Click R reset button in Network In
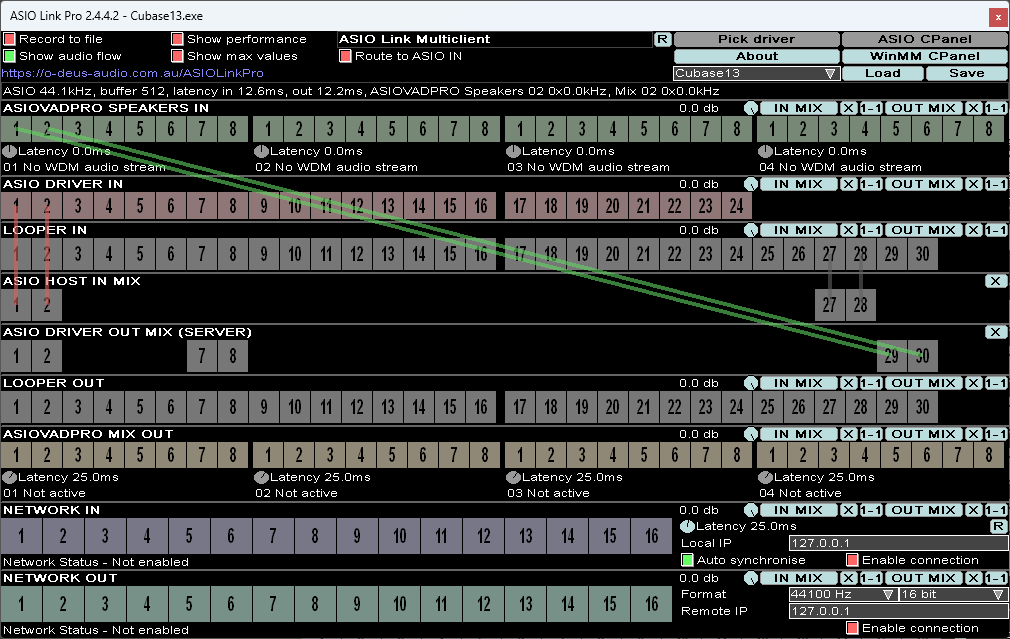The width and height of the screenshot is (1010, 639). pyautogui.click(x=998, y=526)
